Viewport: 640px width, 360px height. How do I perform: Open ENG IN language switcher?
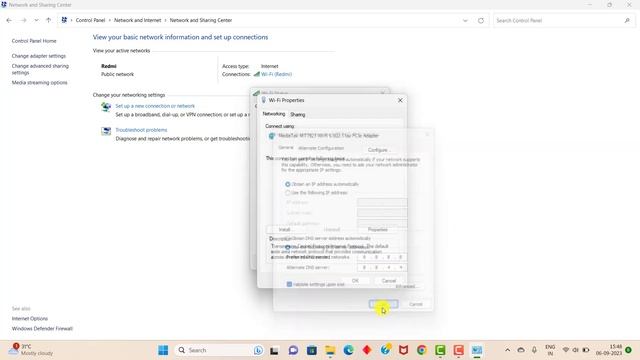click(550, 350)
